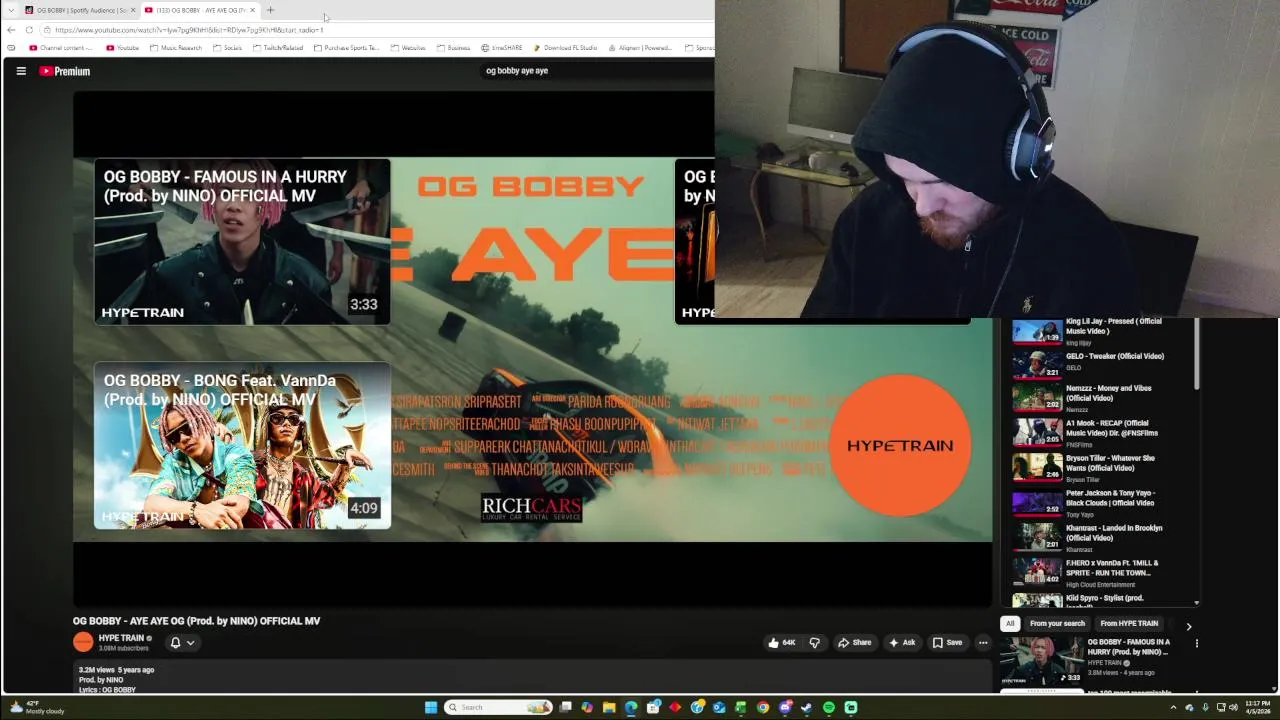This screenshot has width=1280, height=720.
Task: Expand the Websites bookmark folder
Action: (x=409, y=48)
